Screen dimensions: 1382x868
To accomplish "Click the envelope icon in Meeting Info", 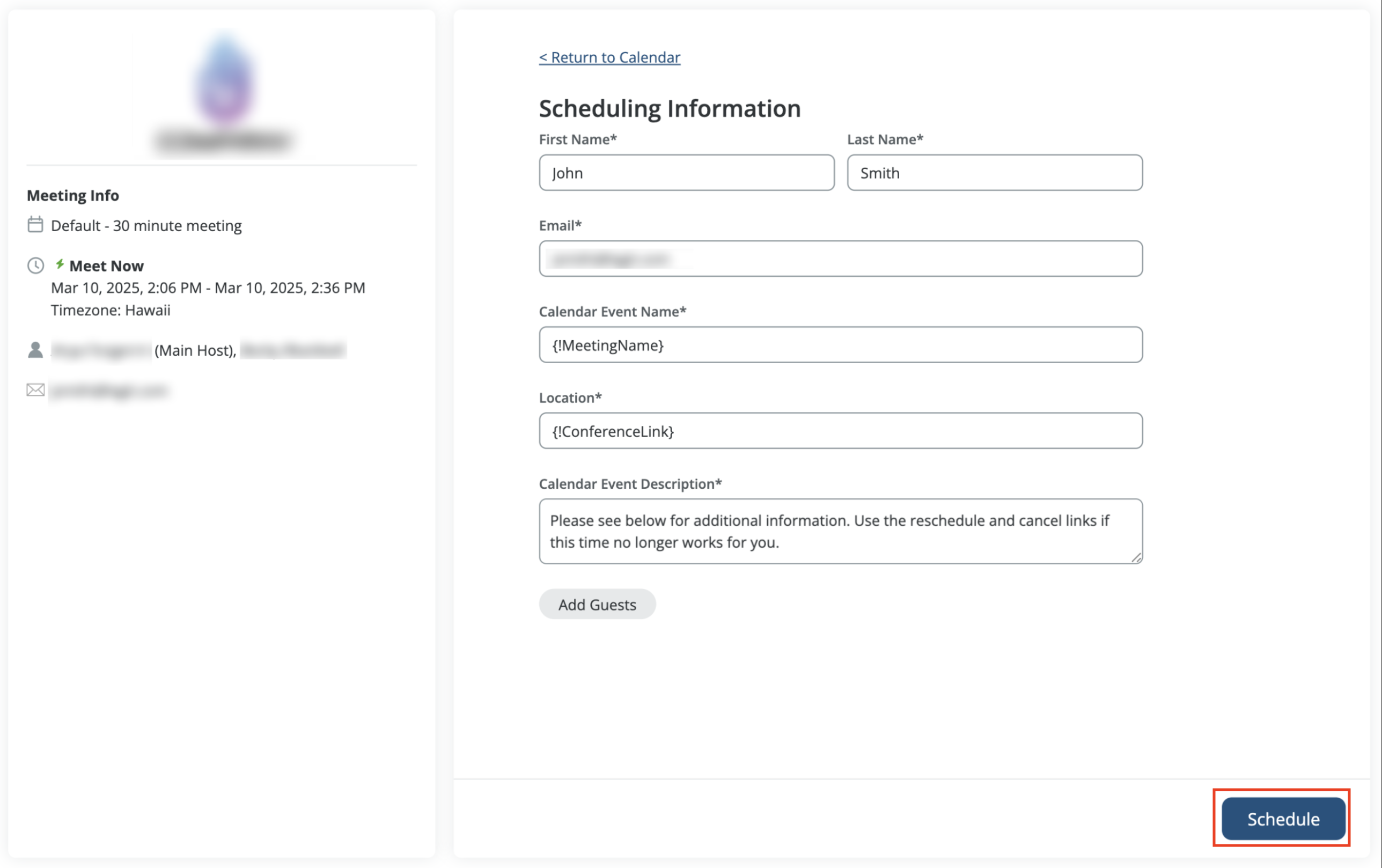I will tap(35, 390).
